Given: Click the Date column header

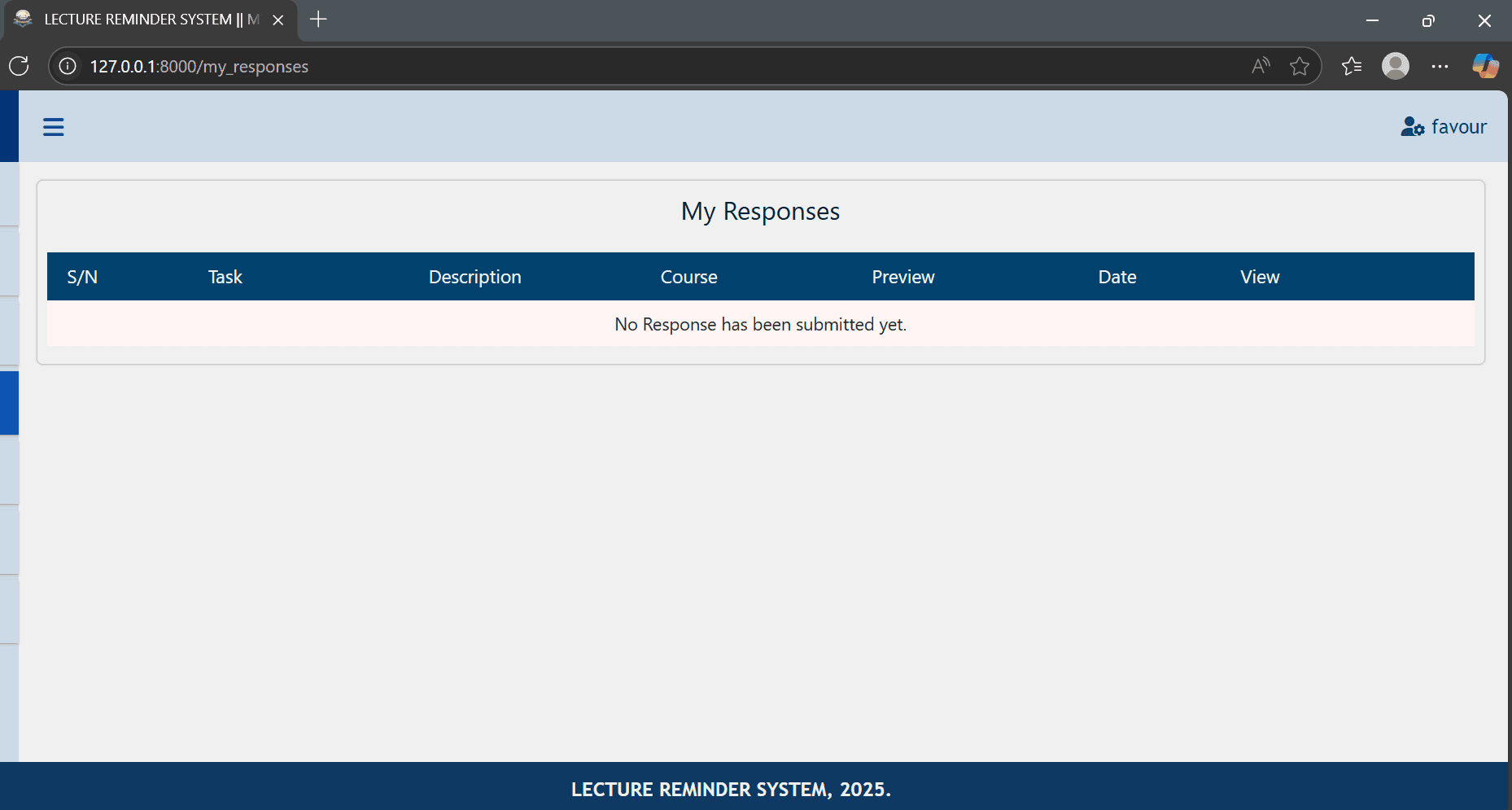Looking at the screenshot, I should click(1117, 277).
